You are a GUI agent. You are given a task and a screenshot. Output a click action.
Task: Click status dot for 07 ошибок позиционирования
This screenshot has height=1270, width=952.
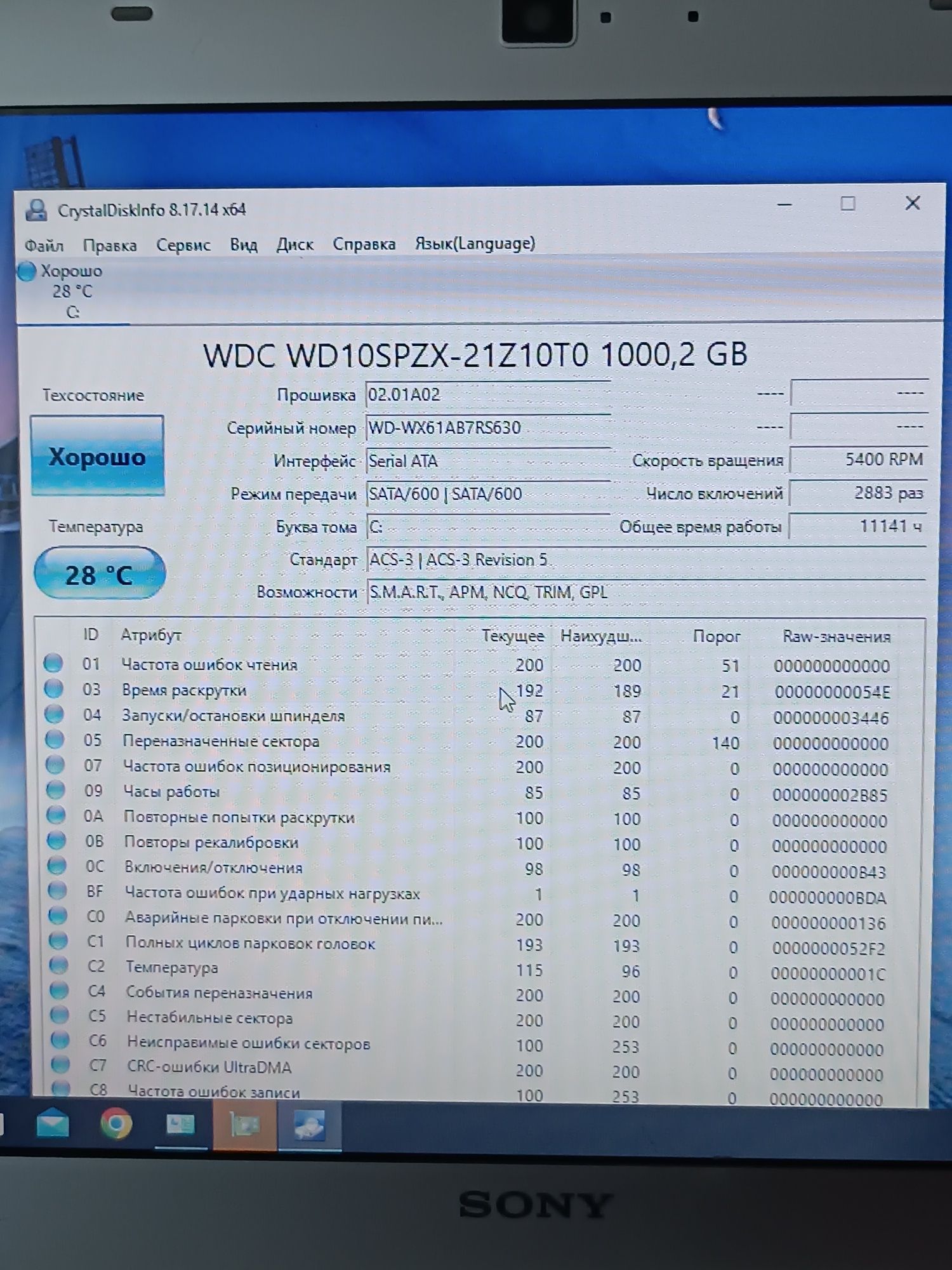click(55, 765)
